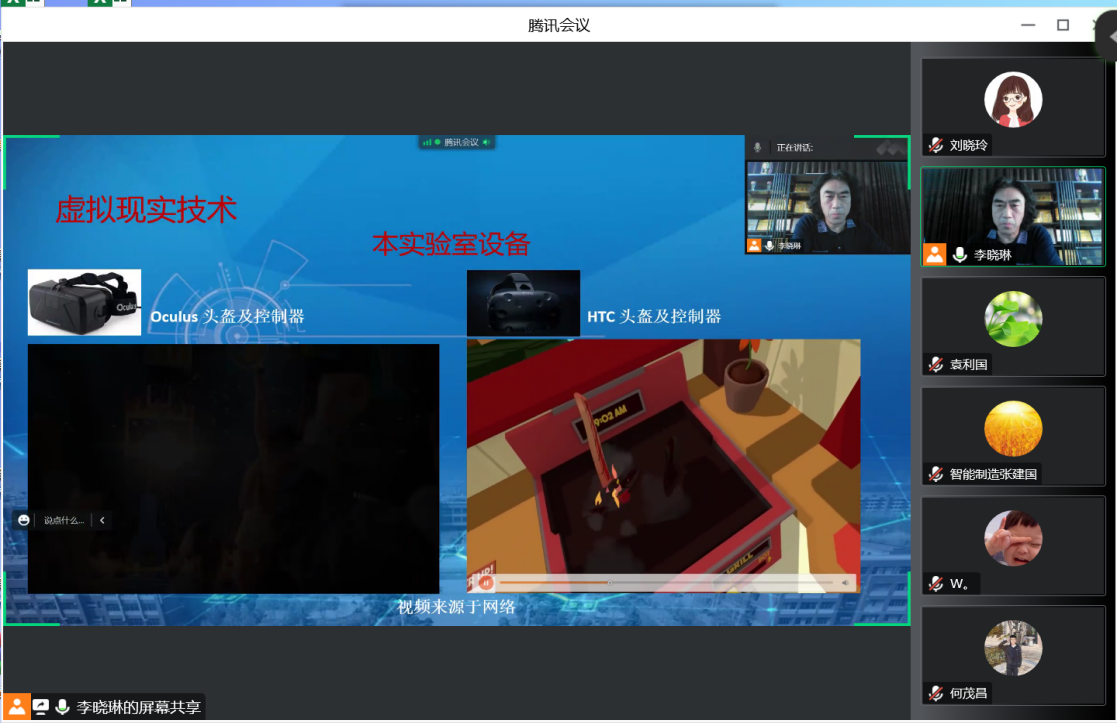
Task: Click the muted mic icon beside W。
Action: click(x=936, y=584)
